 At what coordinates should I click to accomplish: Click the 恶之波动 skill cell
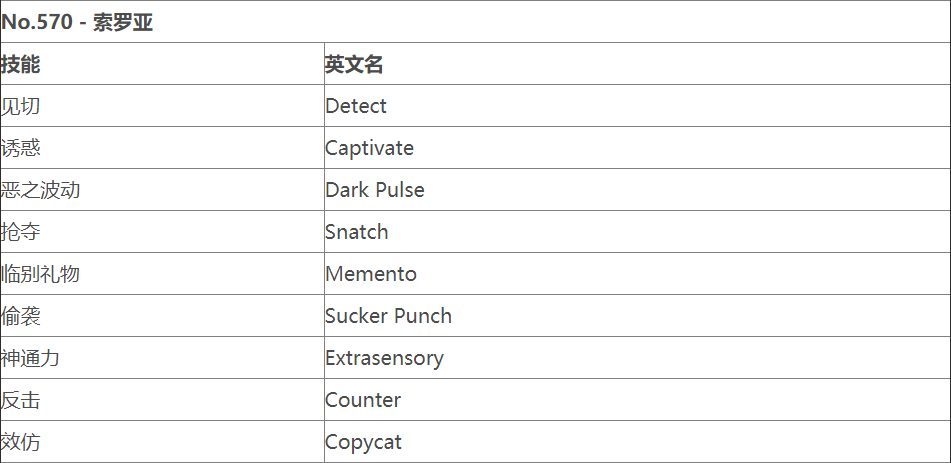point(40,190)
